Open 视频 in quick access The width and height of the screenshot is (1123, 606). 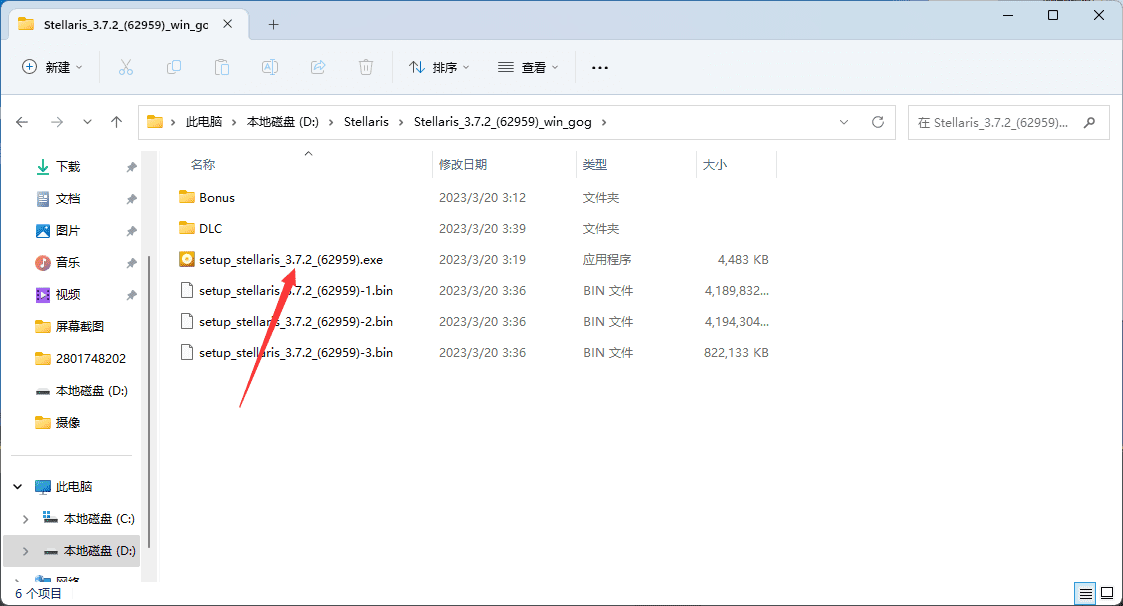tap(68, 294)
